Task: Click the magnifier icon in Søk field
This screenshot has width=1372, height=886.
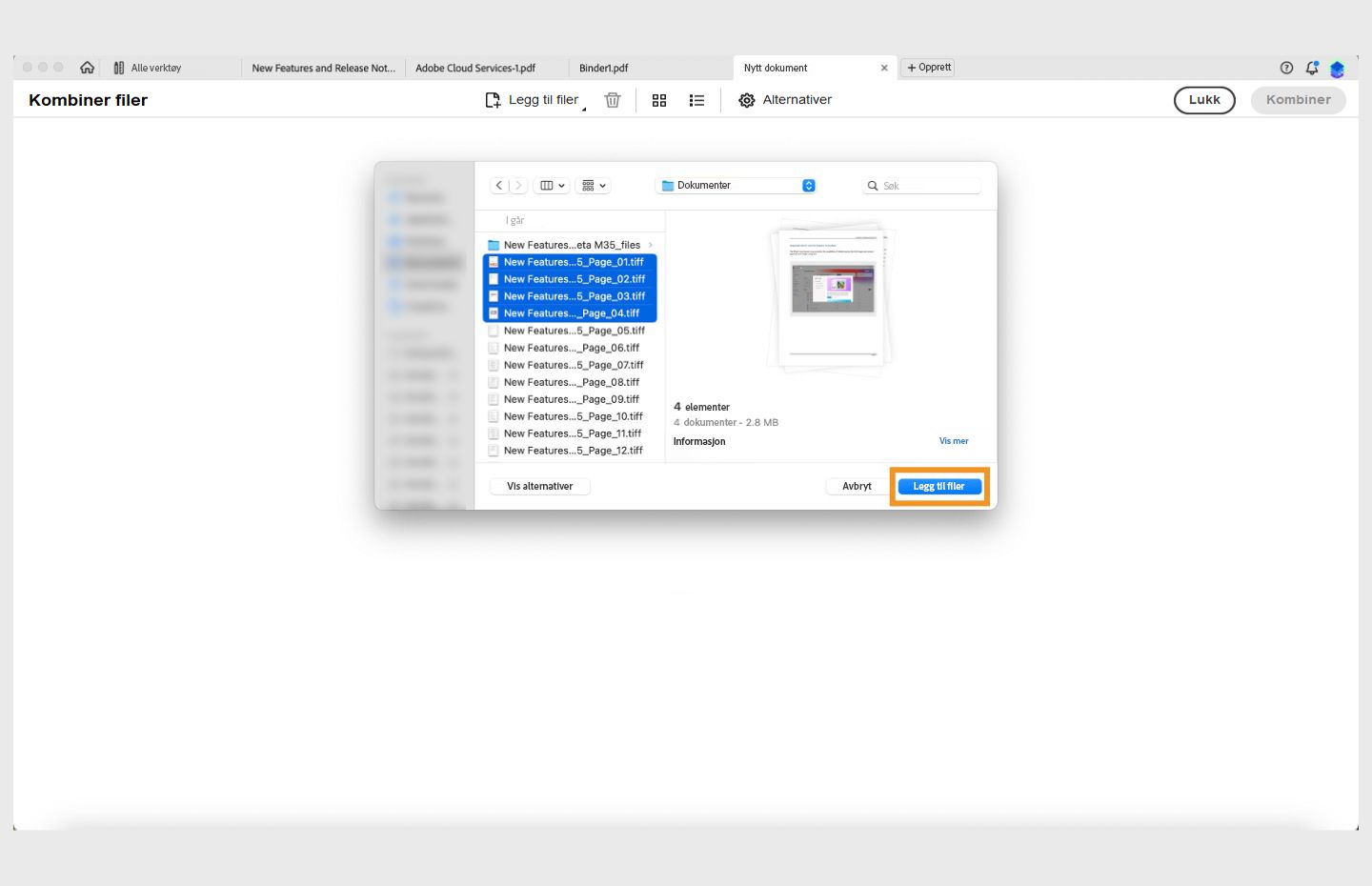Action: click(x=873, y=185)
